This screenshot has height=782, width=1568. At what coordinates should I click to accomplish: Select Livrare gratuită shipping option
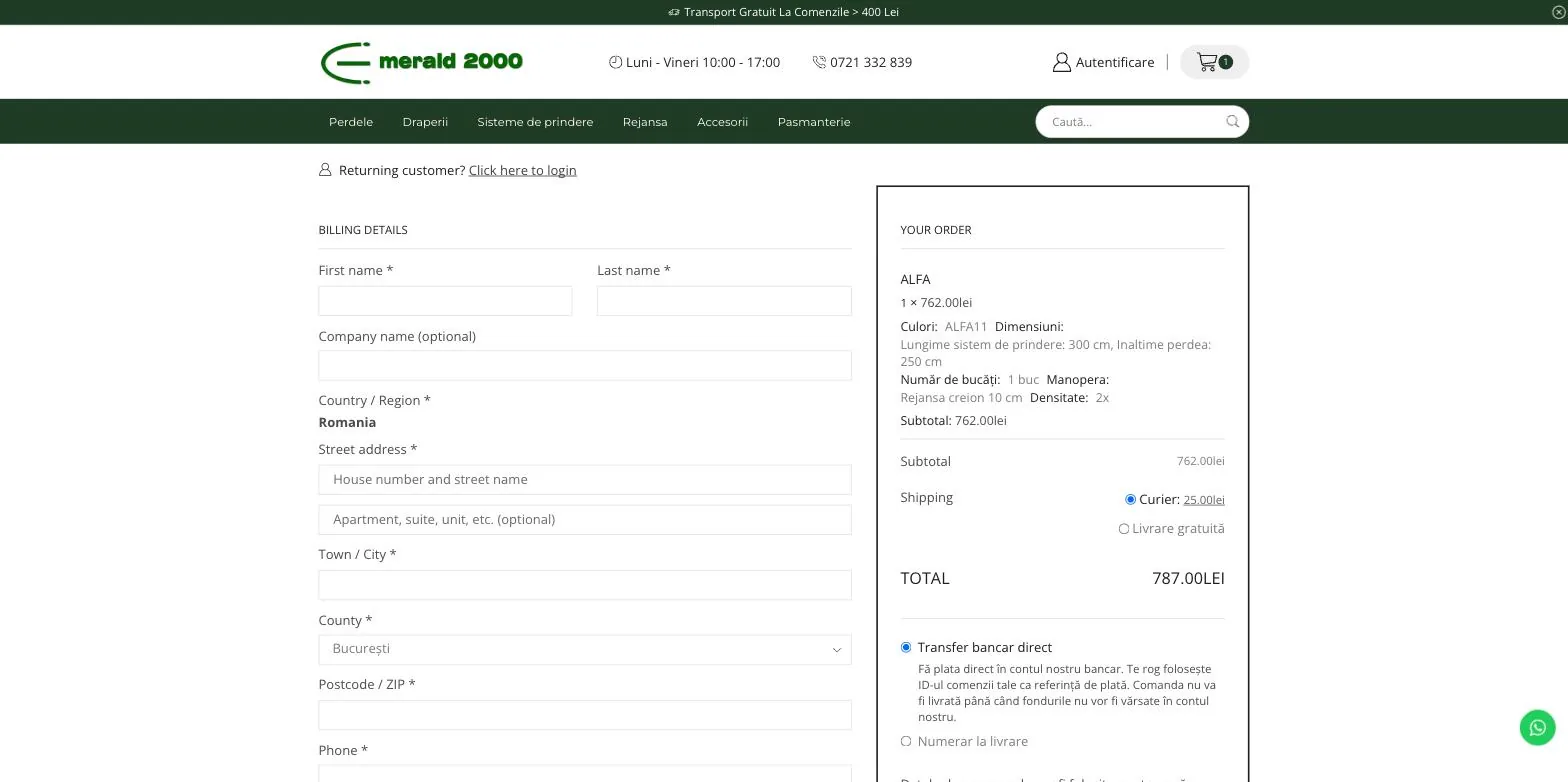[1124, 528]
